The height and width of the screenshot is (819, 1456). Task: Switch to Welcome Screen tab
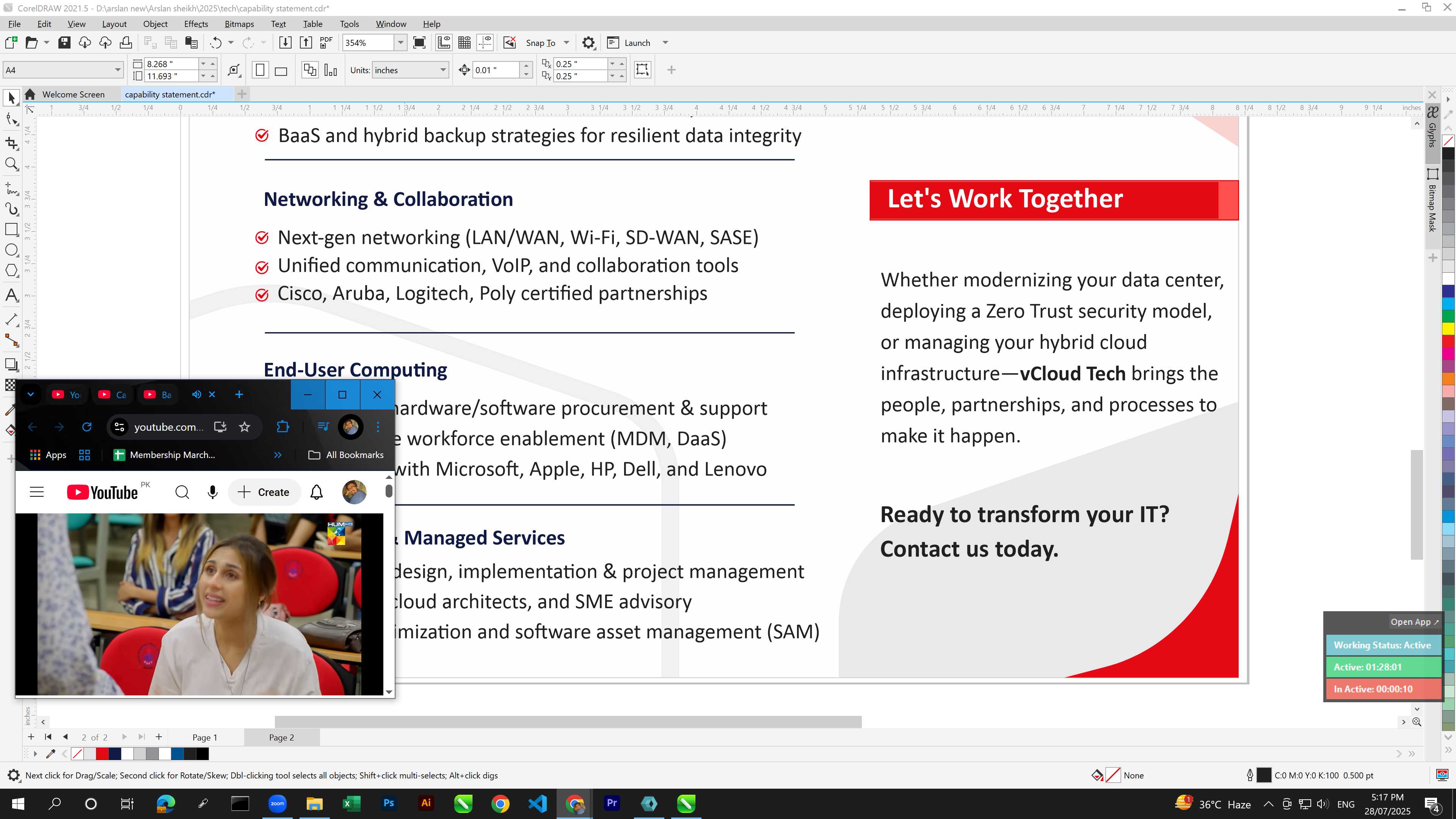(73, 94)
